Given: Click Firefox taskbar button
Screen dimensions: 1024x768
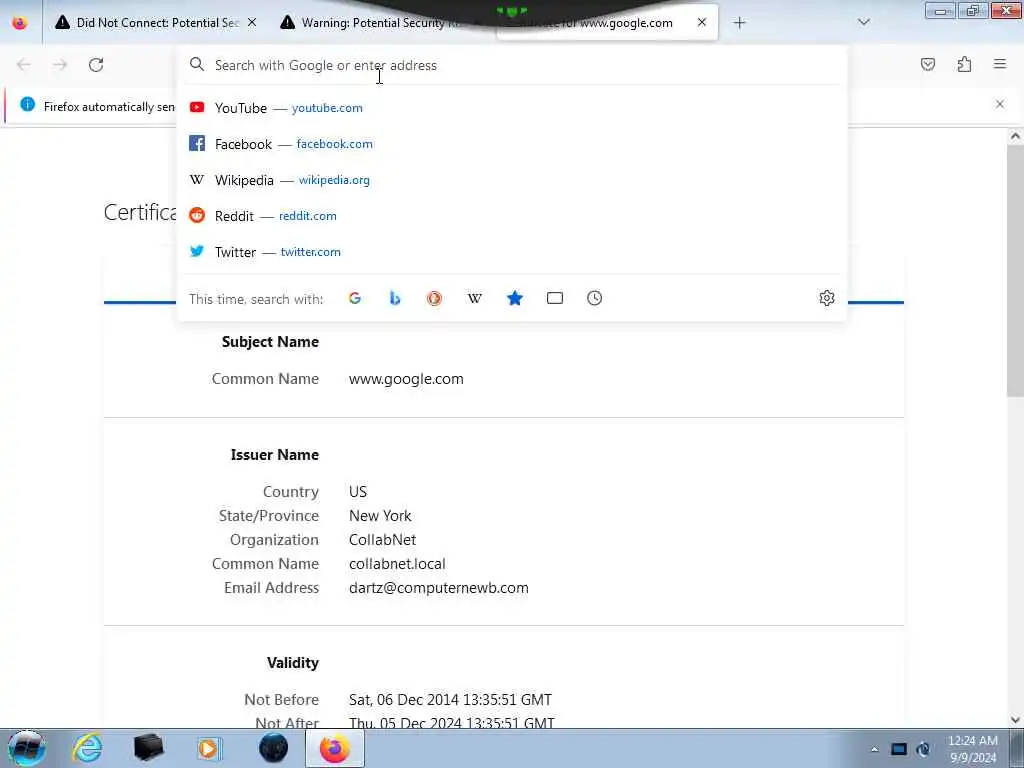Looking at the screenshot, I should click(x=334, y=748).
